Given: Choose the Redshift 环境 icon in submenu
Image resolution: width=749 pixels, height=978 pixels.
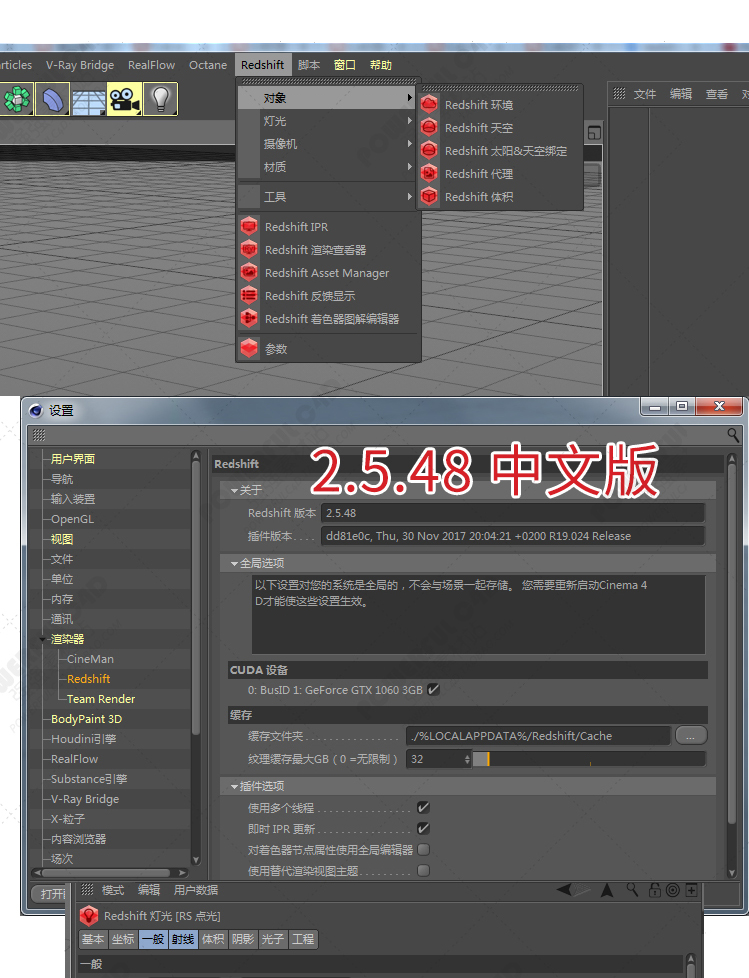Looking at the screenshot, I should pyautogui.click(x=429, y=105).
